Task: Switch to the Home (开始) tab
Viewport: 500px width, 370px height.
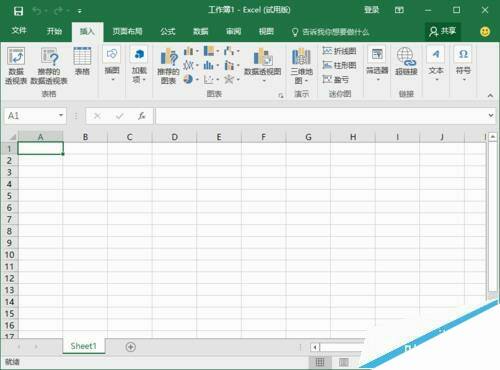Action: pos(54,31)
